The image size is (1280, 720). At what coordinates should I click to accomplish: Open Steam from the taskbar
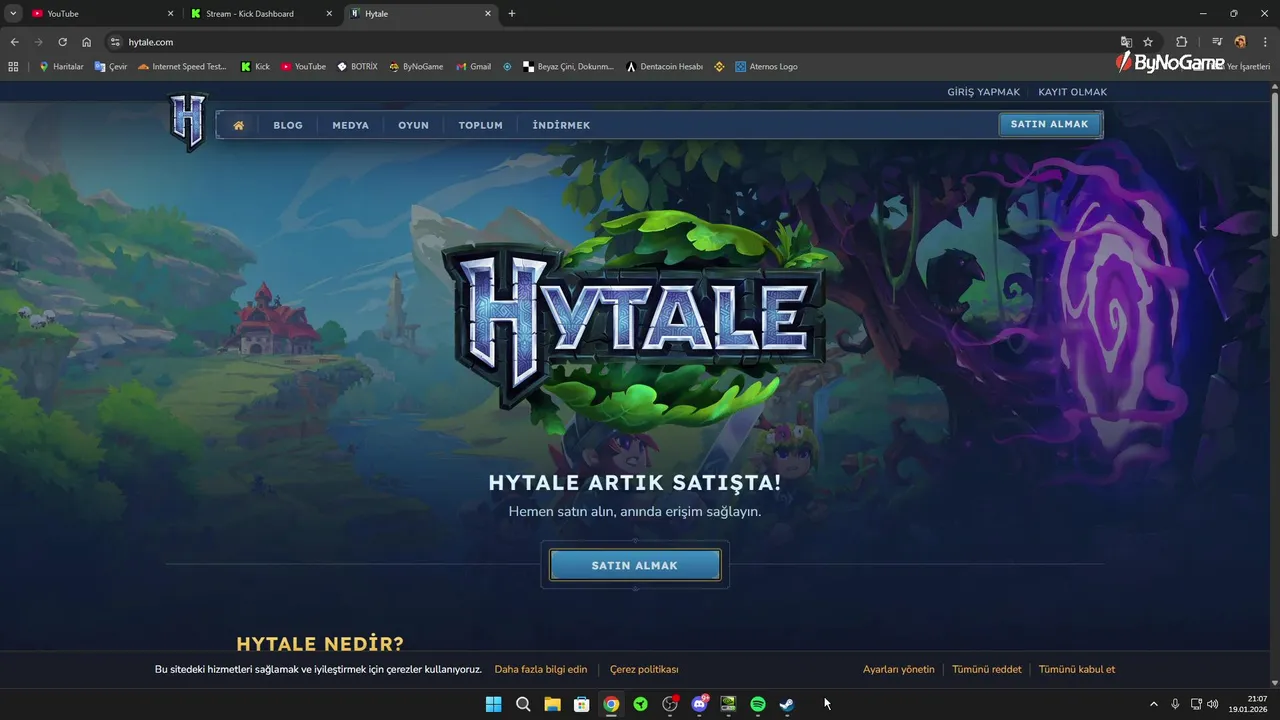(787, 704)
